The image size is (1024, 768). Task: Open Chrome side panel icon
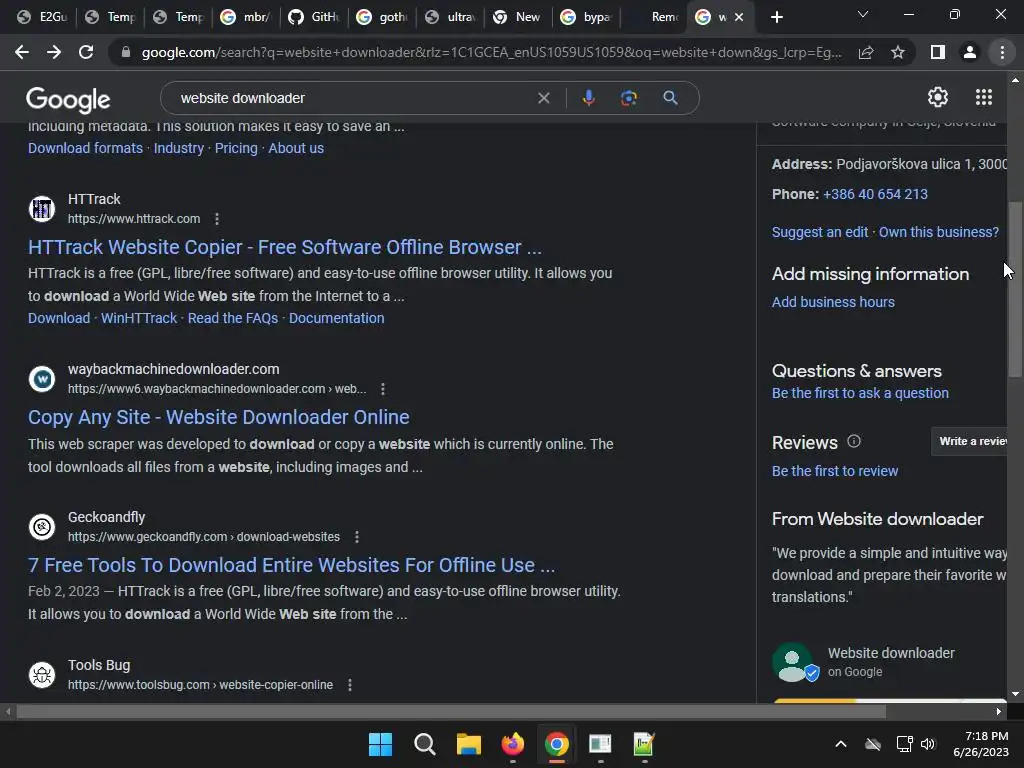[938, 52]
